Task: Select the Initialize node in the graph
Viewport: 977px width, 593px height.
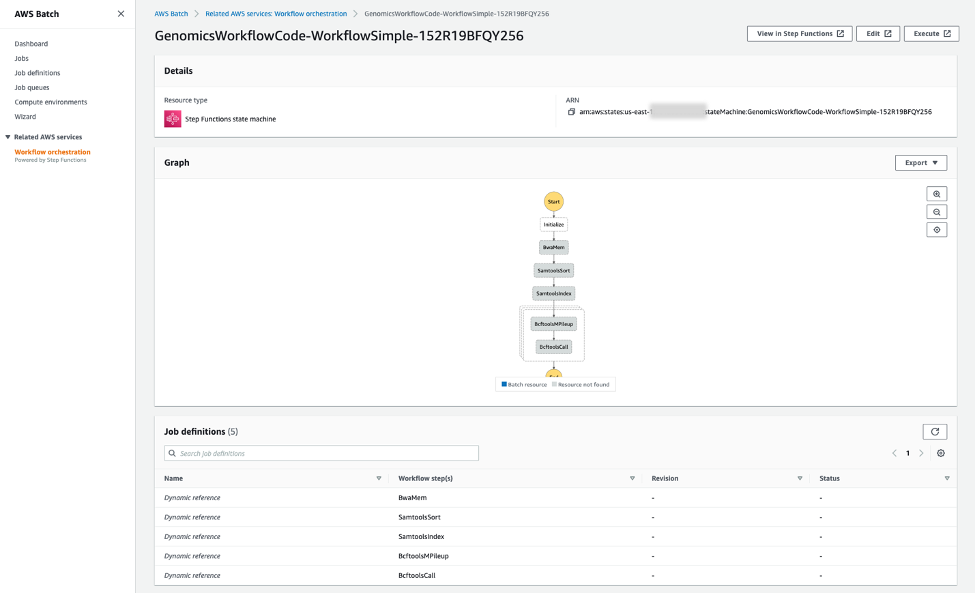Action: [553, 224]
